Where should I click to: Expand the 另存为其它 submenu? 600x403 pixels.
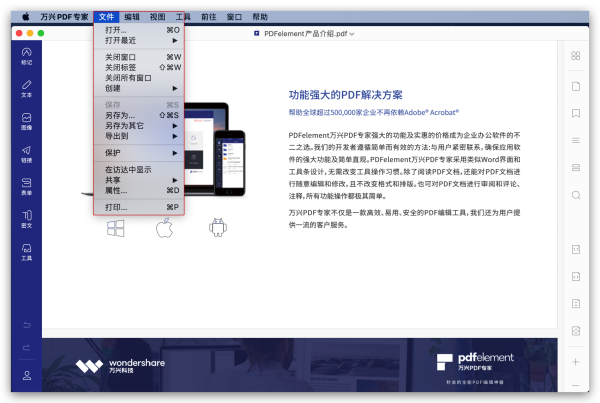click(139, 126)
